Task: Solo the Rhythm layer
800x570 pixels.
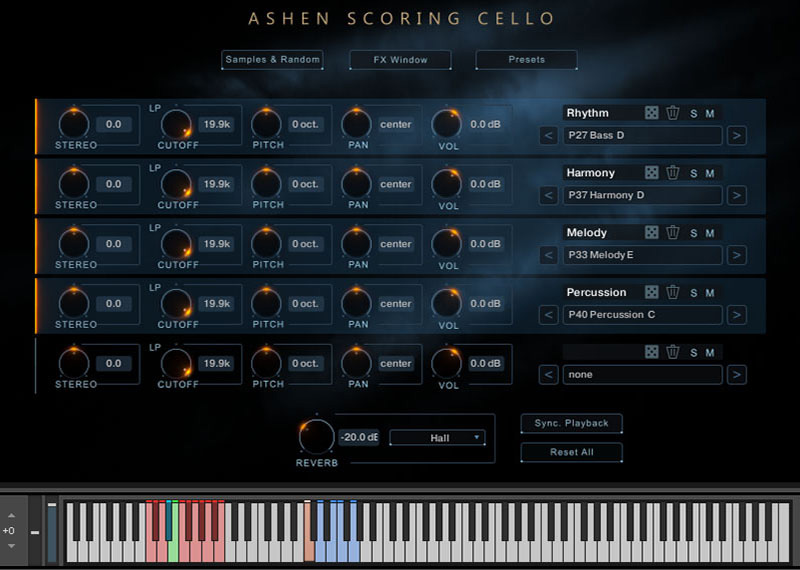Action: click(x=693, y=113)
